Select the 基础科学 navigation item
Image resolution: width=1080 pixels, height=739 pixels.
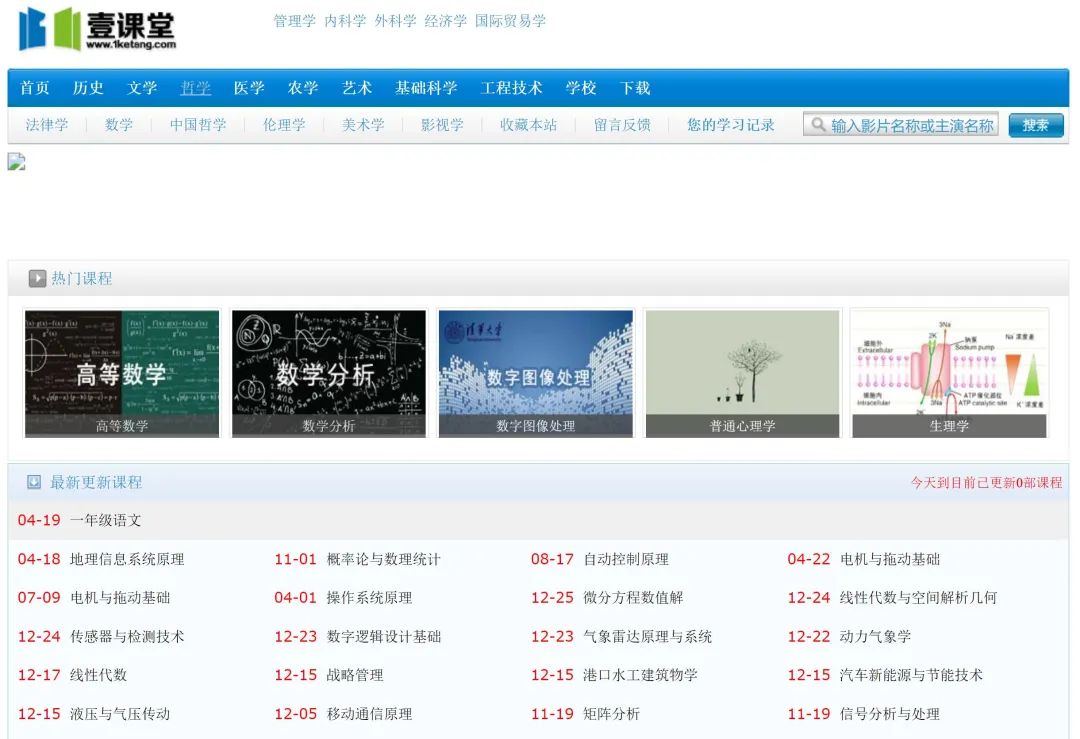pos(426,88)
